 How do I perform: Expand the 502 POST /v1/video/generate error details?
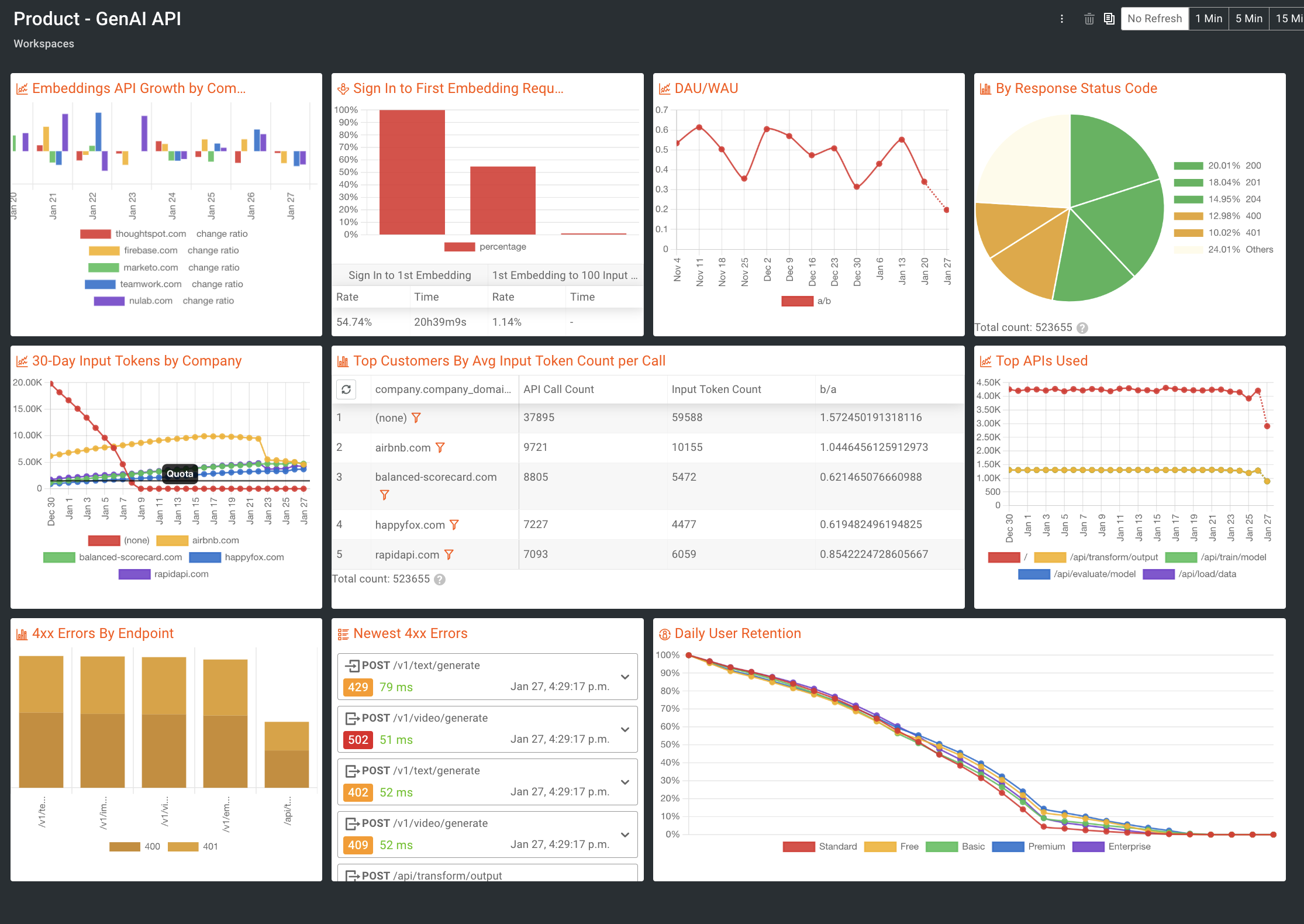(x=626, y=729)
